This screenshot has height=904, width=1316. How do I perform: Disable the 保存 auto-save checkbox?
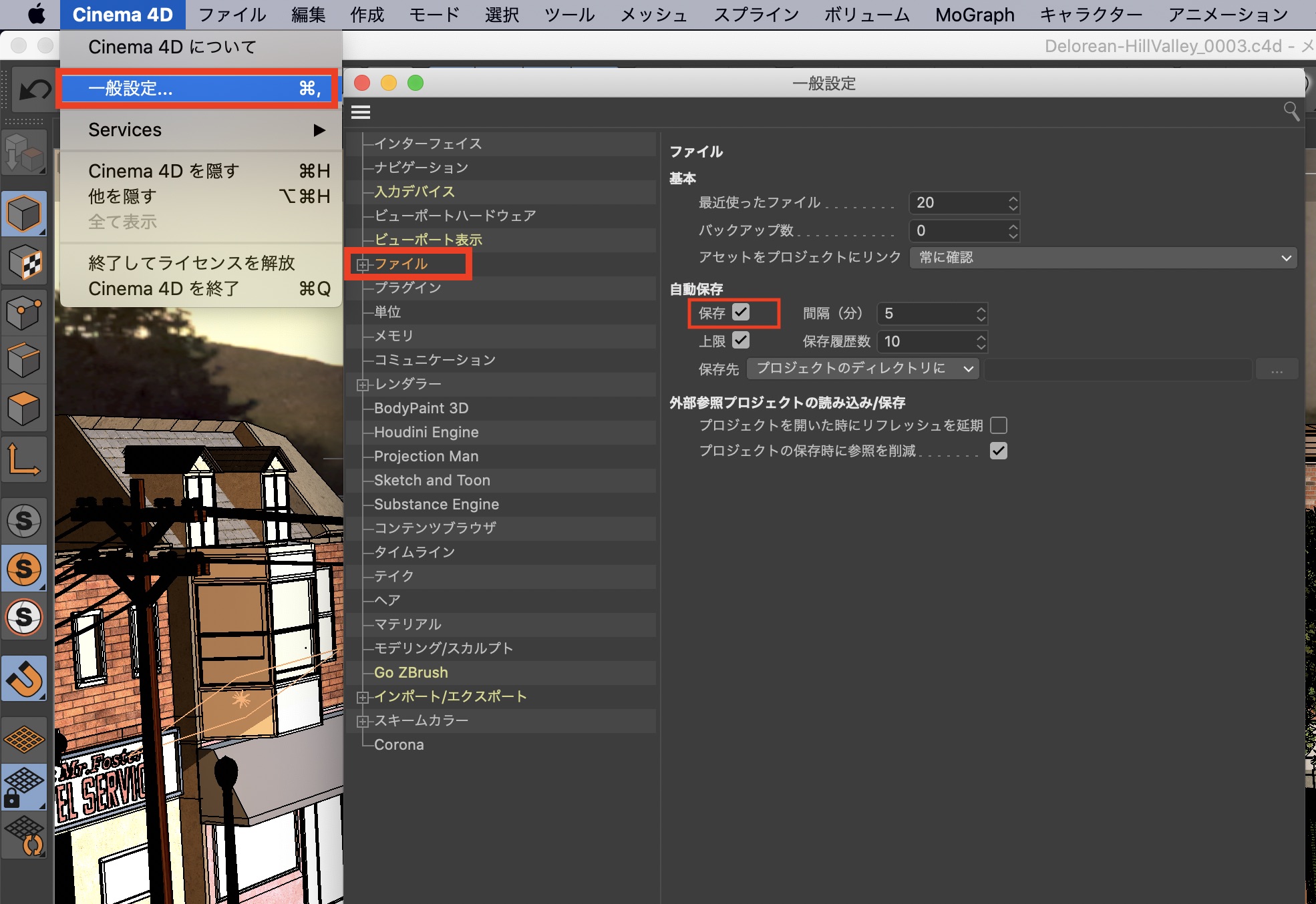coord(741,312)
